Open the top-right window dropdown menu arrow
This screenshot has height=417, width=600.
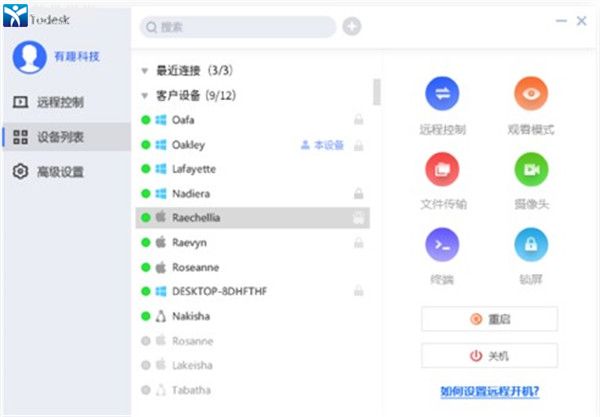click(x=531, y=19)
